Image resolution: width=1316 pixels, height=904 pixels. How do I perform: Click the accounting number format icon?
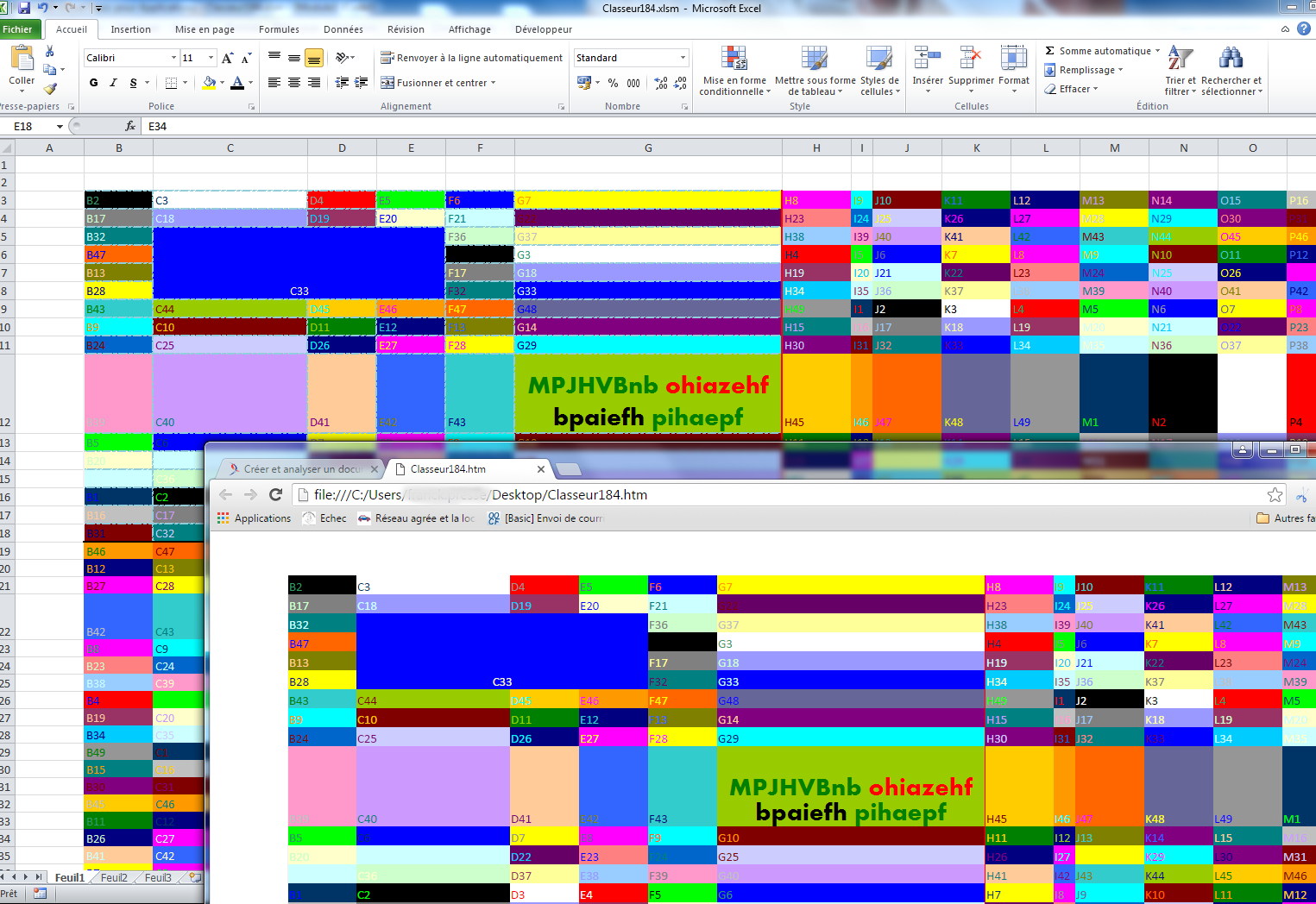pyautogui.click(x=584, y=83)
